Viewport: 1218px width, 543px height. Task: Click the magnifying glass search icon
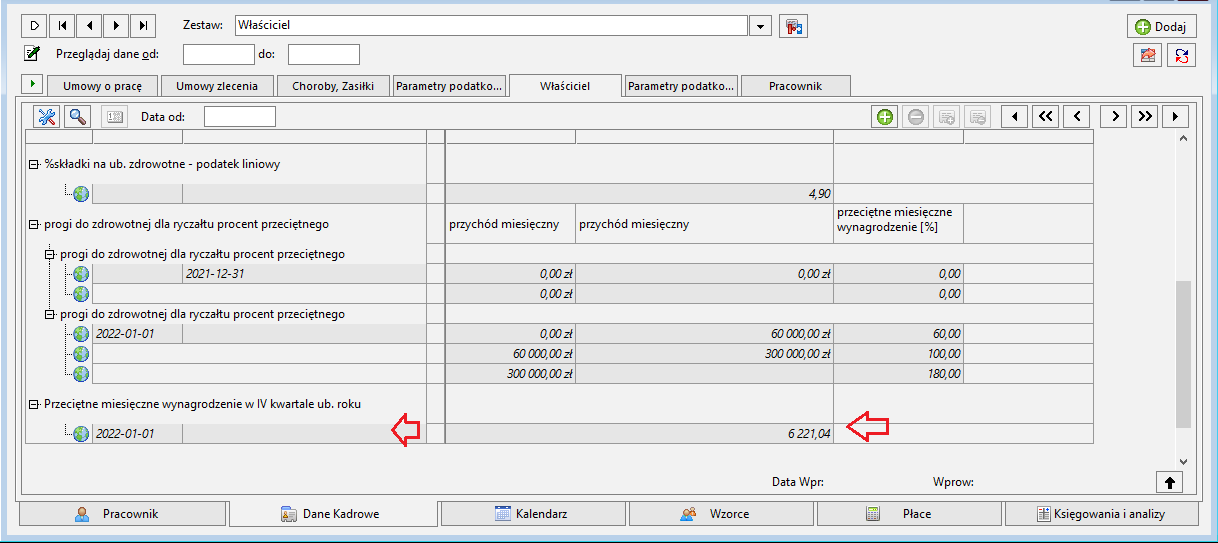pos(78,117)
